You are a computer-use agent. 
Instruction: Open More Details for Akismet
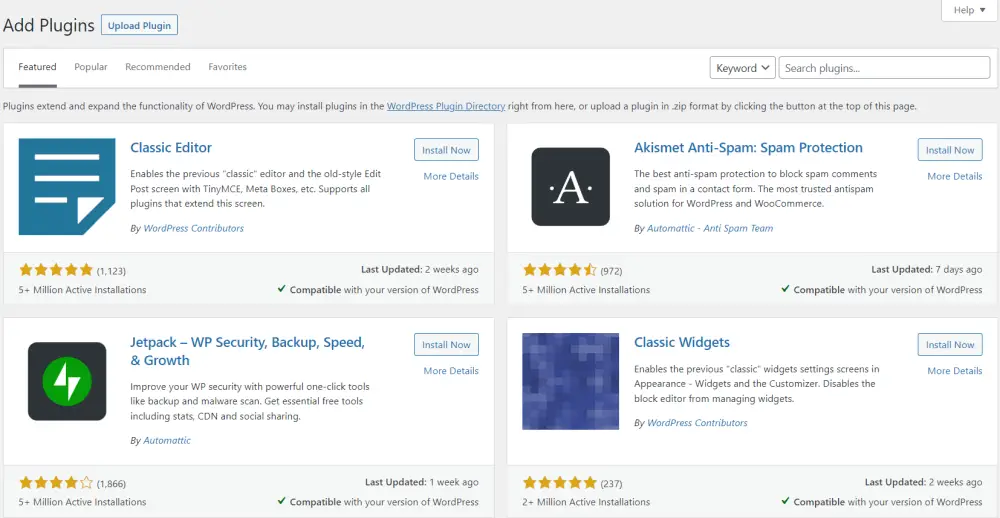955,176
